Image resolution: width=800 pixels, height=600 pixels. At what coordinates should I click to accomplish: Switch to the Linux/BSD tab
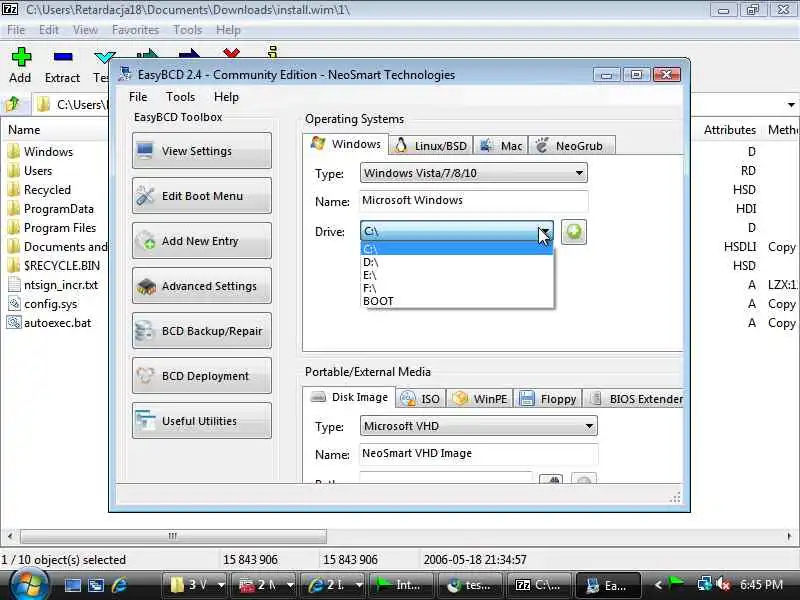click(x=431, y=146)
